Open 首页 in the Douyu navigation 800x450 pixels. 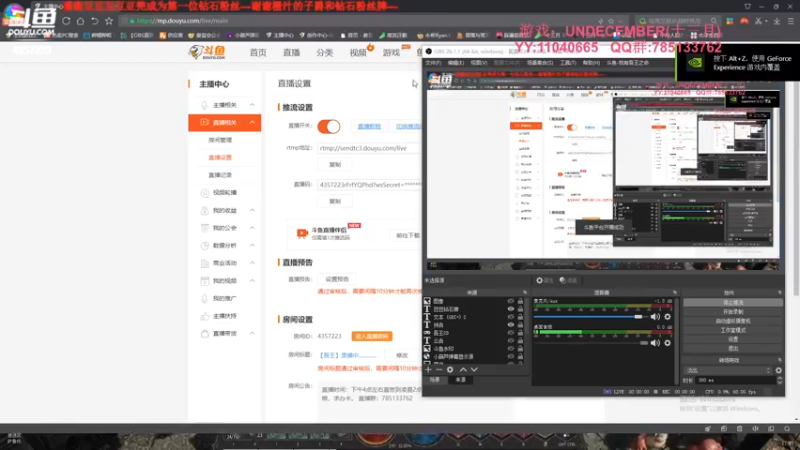click(x=258, y=53)
